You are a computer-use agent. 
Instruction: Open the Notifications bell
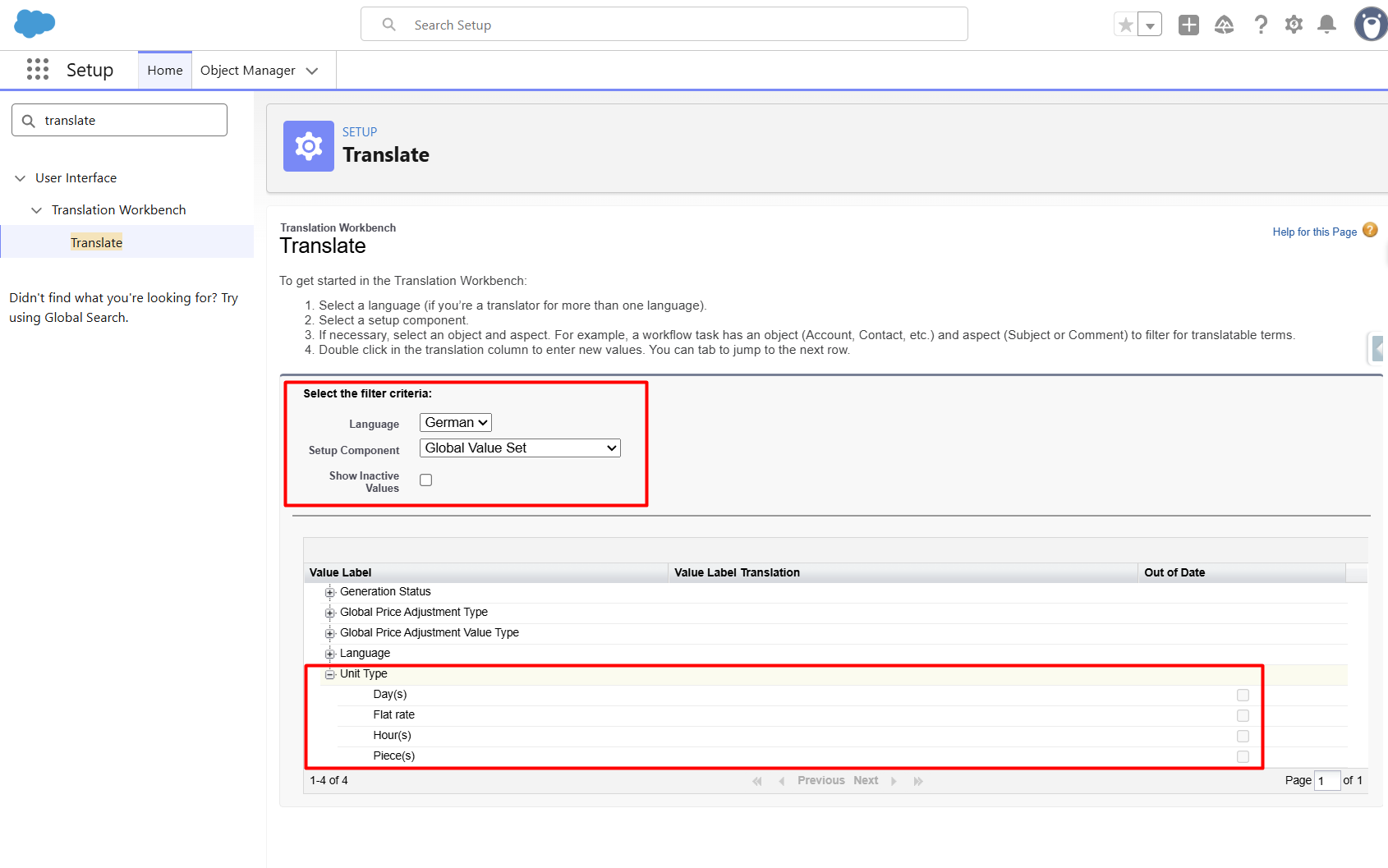pos(1326,25)
